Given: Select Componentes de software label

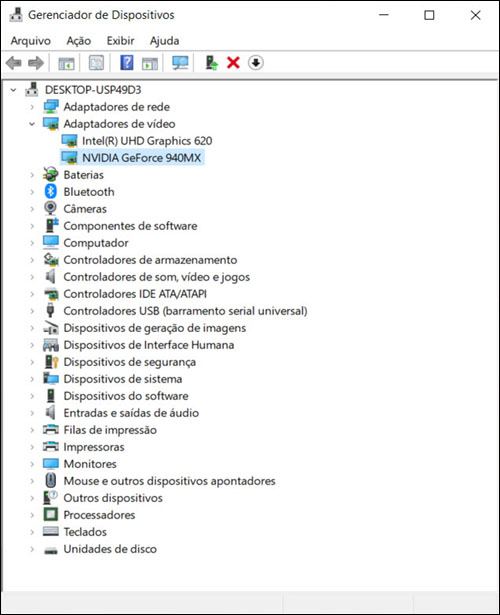Looking at the screenshot, I should point(130,226).
